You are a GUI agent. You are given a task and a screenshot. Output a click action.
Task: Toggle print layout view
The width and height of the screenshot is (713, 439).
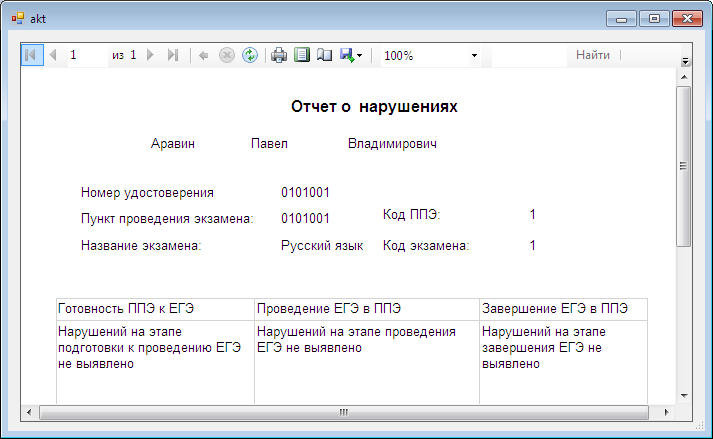(301, 56)
